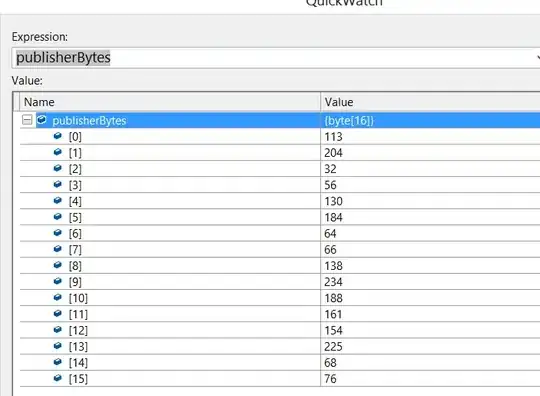This screenshot has height=396, width=540.
Task: Click the Value column header
Action: tap(430, 102)
